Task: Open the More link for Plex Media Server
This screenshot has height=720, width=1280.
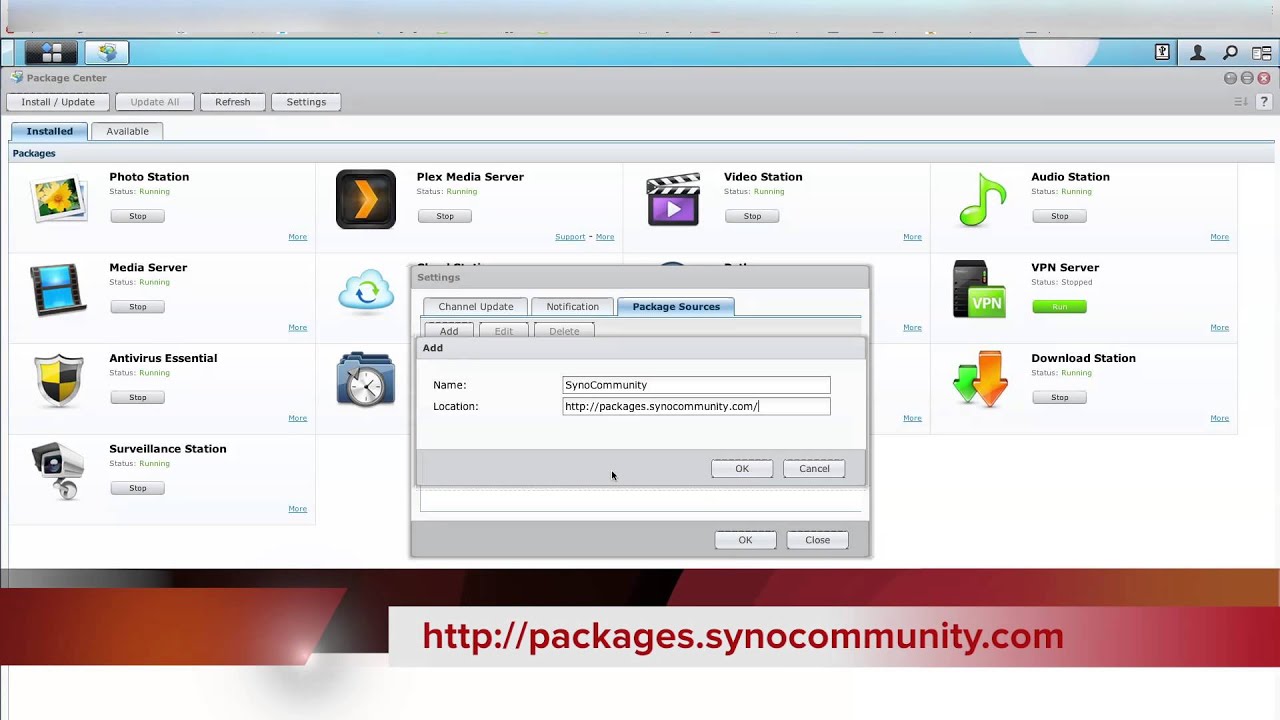Action: click(605, 237)
